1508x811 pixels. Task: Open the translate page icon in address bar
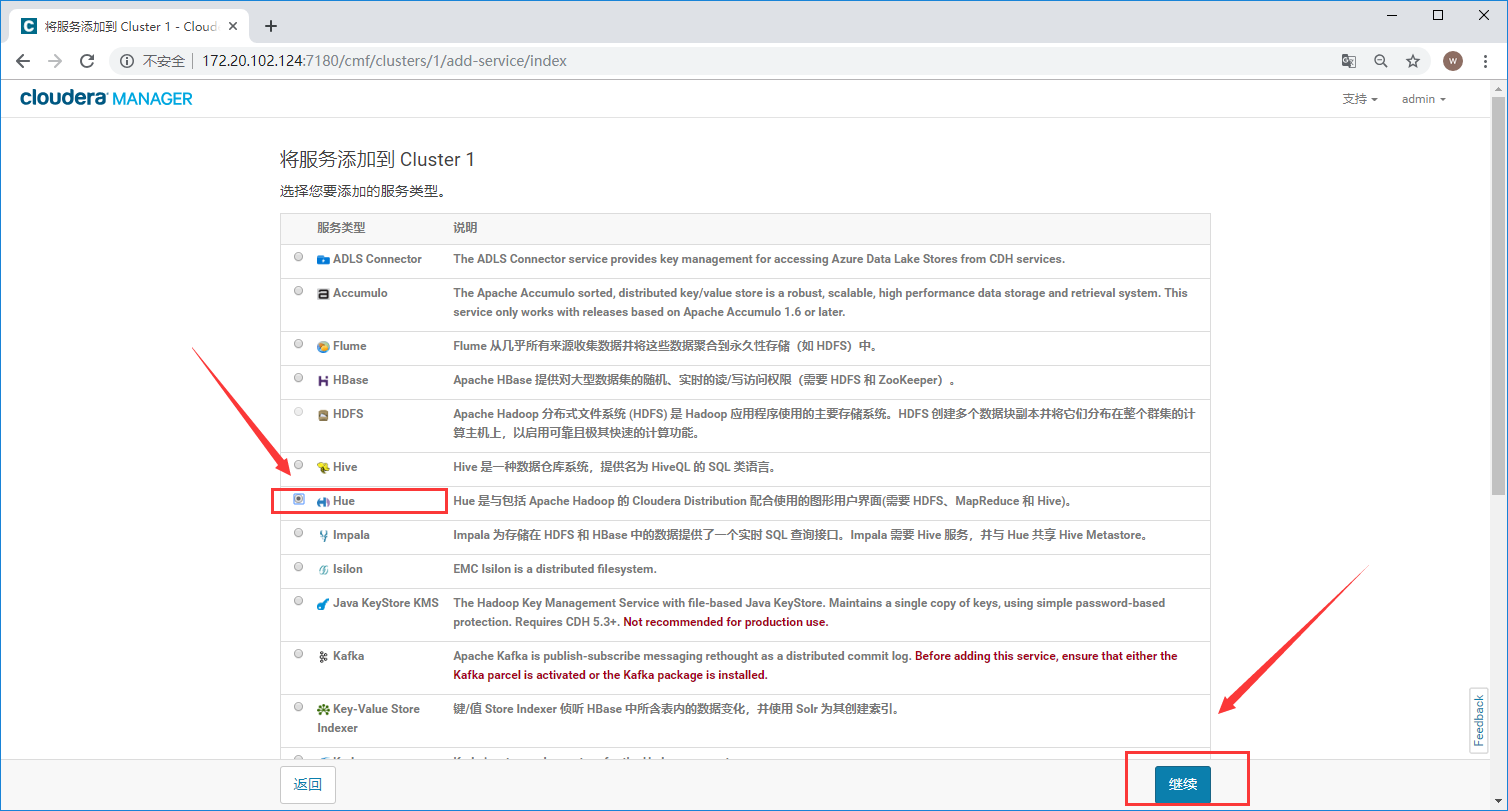pyautogui.click(x=1349, y=61)
